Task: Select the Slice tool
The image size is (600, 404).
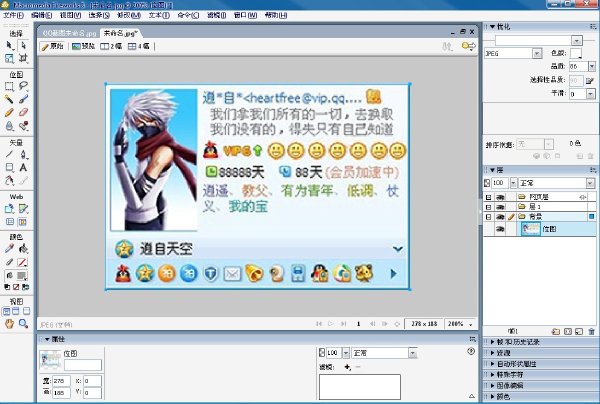Action: (x=23, y=209)
